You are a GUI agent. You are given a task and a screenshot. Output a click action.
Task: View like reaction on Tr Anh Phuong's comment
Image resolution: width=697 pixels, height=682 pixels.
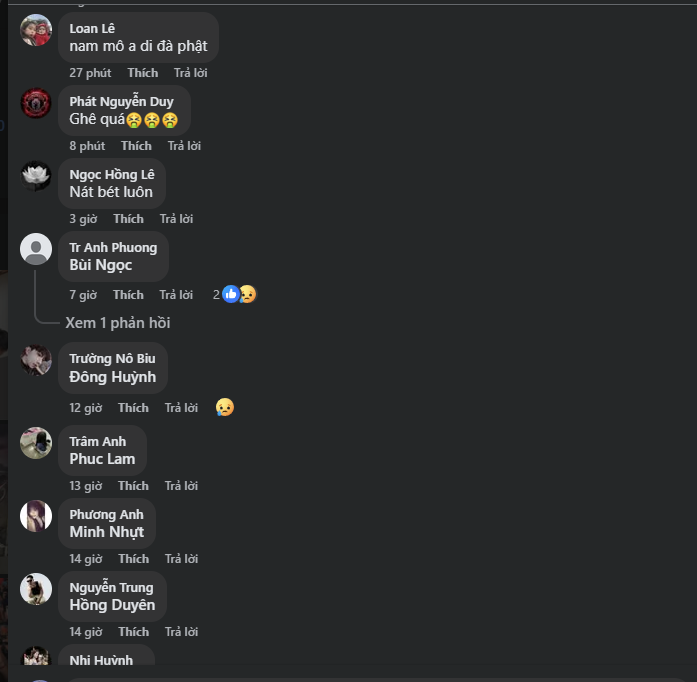point(231,294)
